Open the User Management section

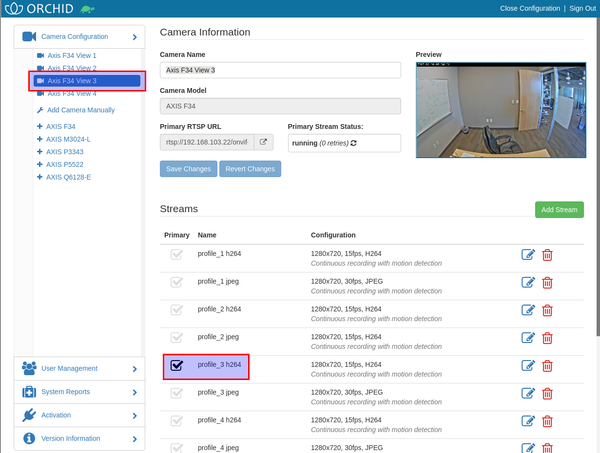79,368
